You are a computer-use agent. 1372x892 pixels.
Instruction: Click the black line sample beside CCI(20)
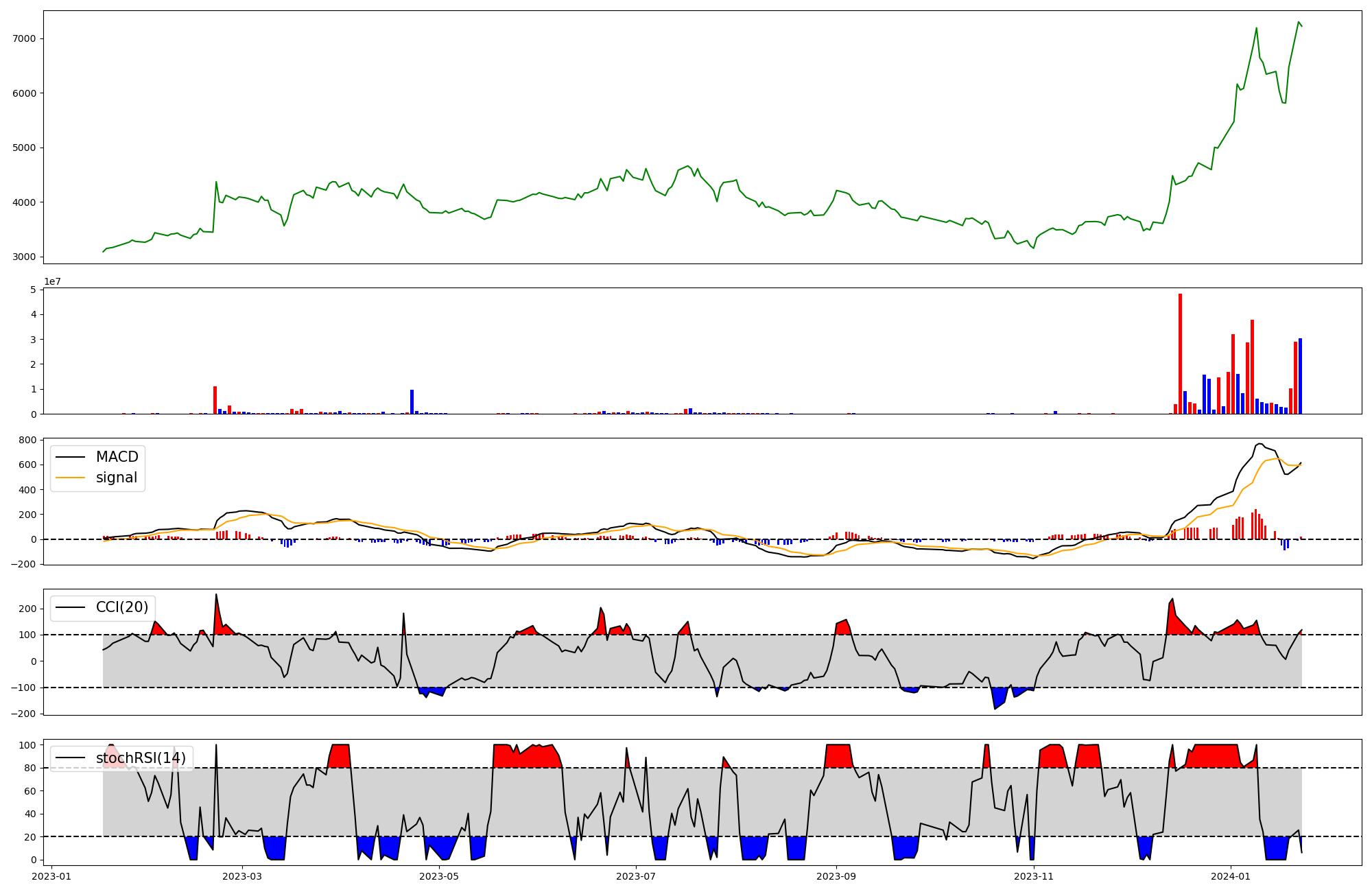pyautogui.click(x=71, y=608)
